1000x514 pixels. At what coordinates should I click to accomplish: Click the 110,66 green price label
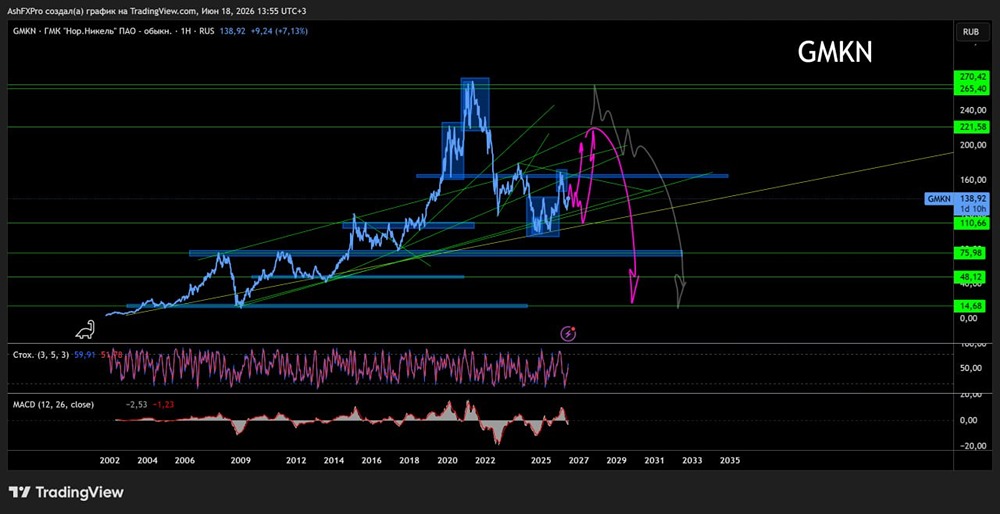click(970, 223)
